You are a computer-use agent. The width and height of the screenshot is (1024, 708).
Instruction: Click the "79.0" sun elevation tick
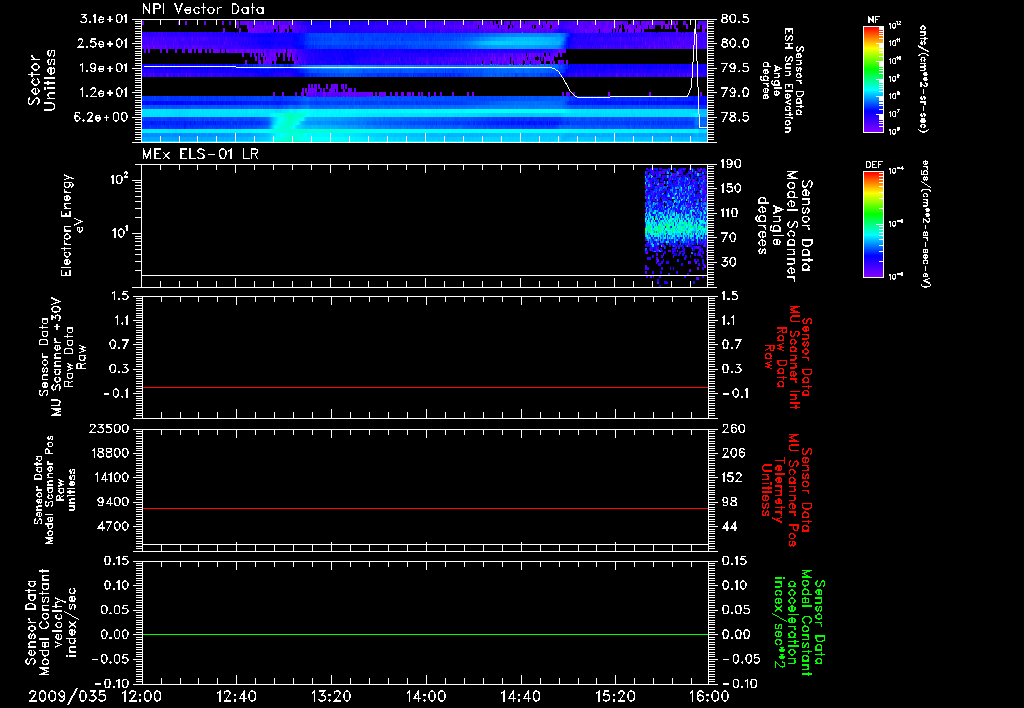735,93
